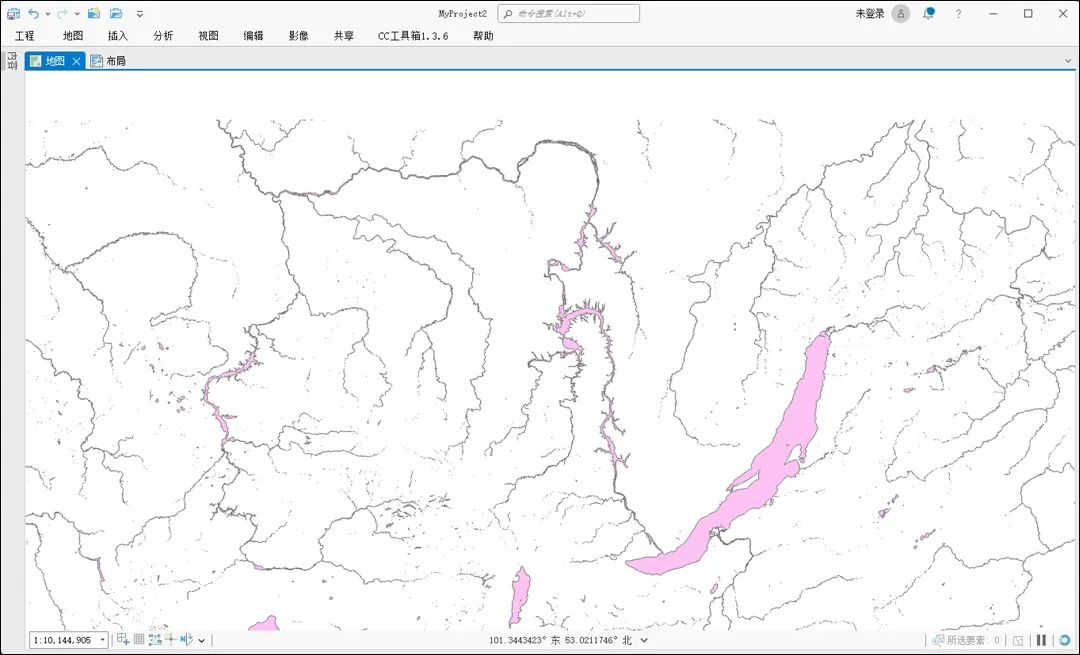The image size is (1080, 655).
Task: Click the command search box
Action: [569, 13]
